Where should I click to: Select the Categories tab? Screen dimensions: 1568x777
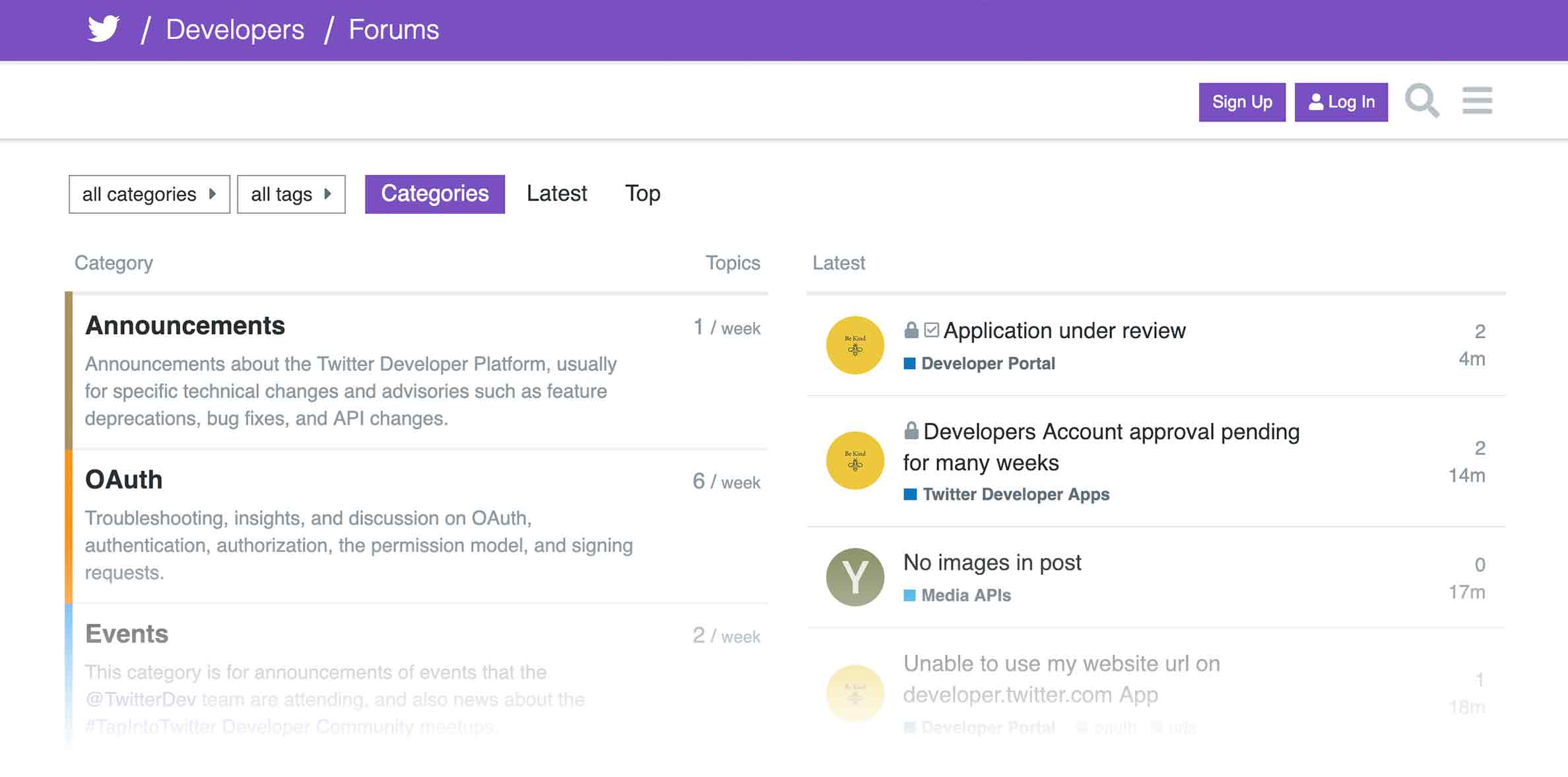coord(435,193)
